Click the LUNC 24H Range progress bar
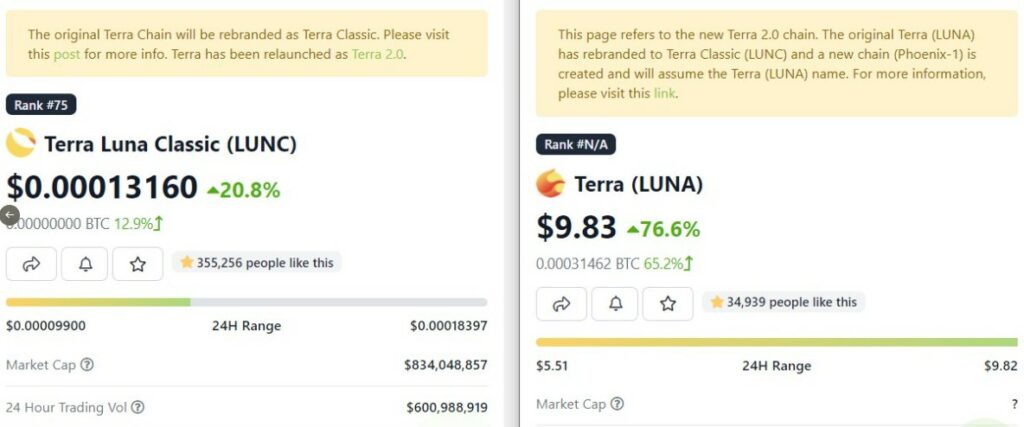 pos(246,302)
